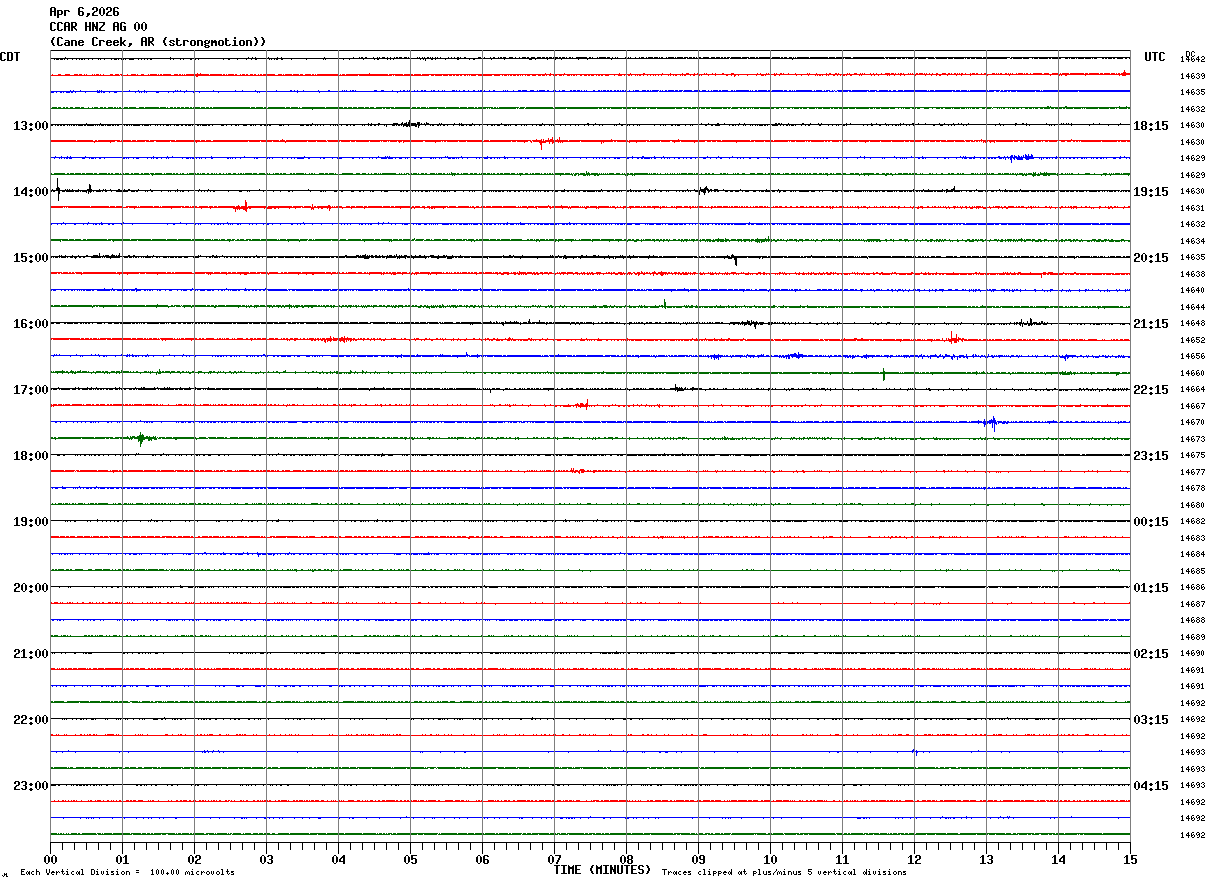Click minute tick label '11' on the axis
Screen dimensions: 1210x886
[842, 859]
